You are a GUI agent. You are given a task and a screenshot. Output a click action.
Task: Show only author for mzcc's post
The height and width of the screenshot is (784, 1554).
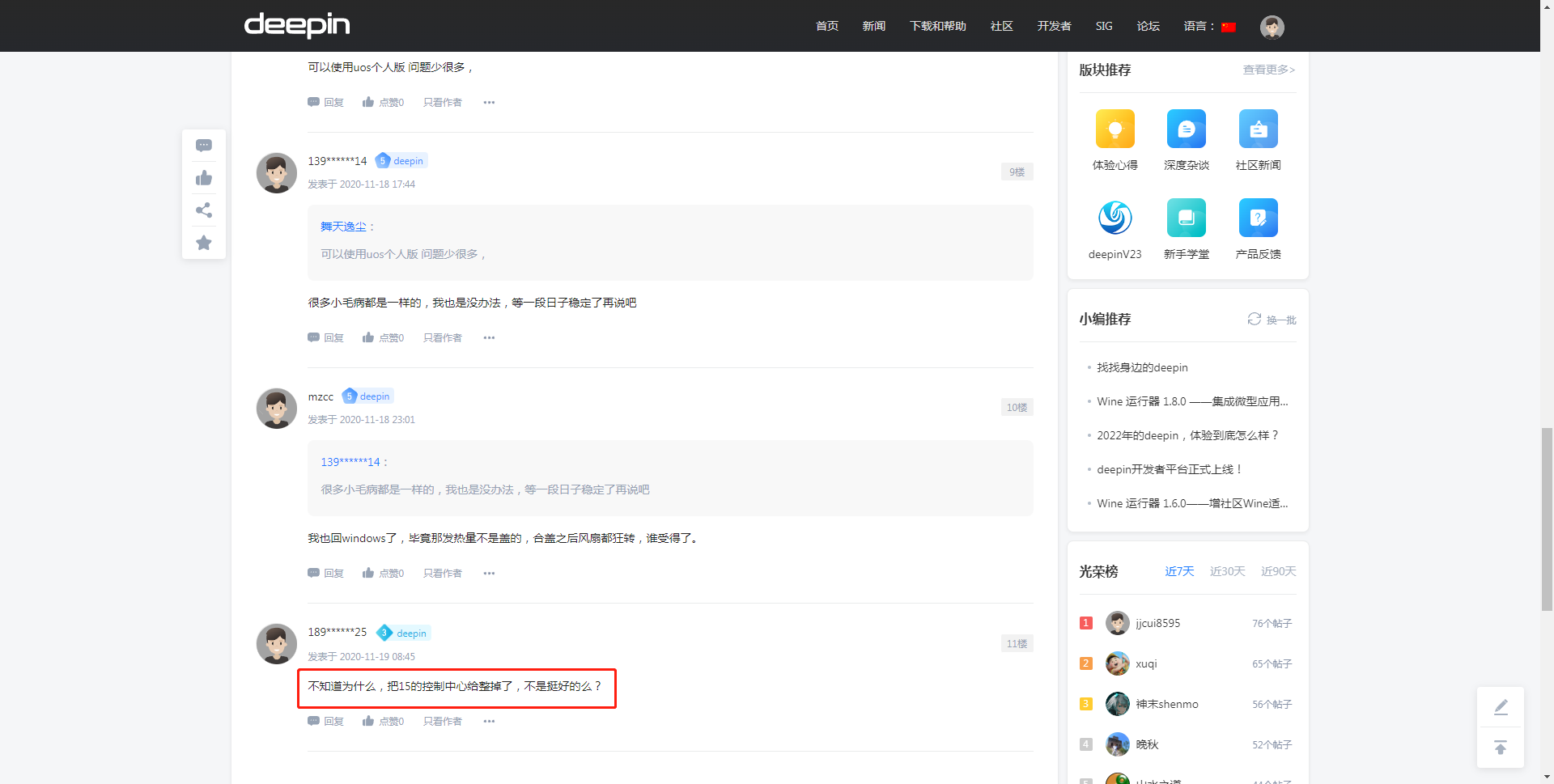pyautogui.click(x=443, y=574)
